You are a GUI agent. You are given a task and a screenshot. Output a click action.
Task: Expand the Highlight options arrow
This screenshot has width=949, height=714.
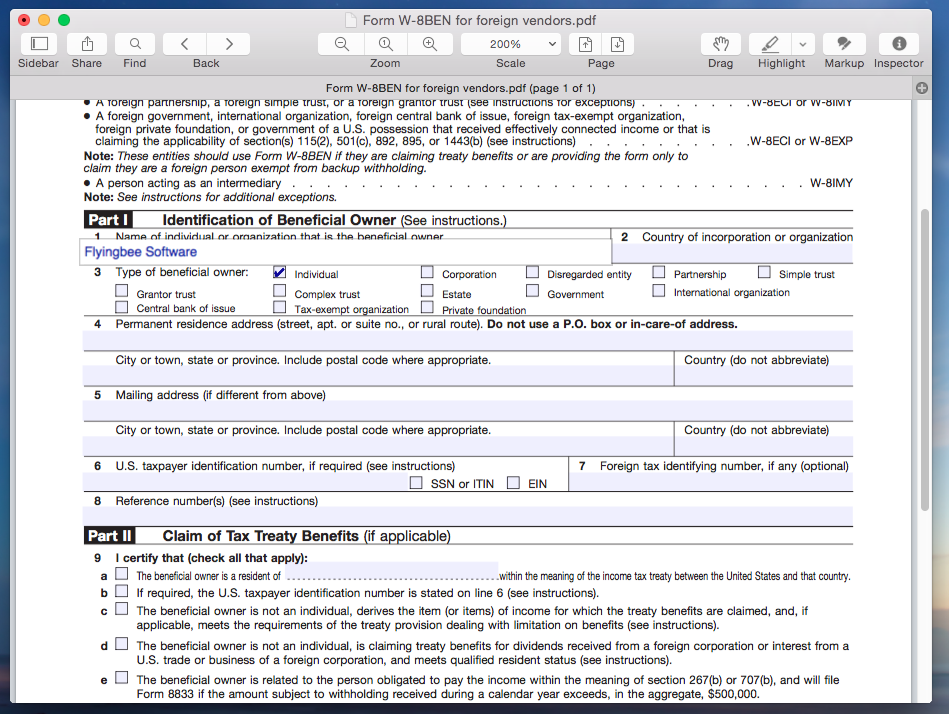pyautogui.click(x=803, y=44)
